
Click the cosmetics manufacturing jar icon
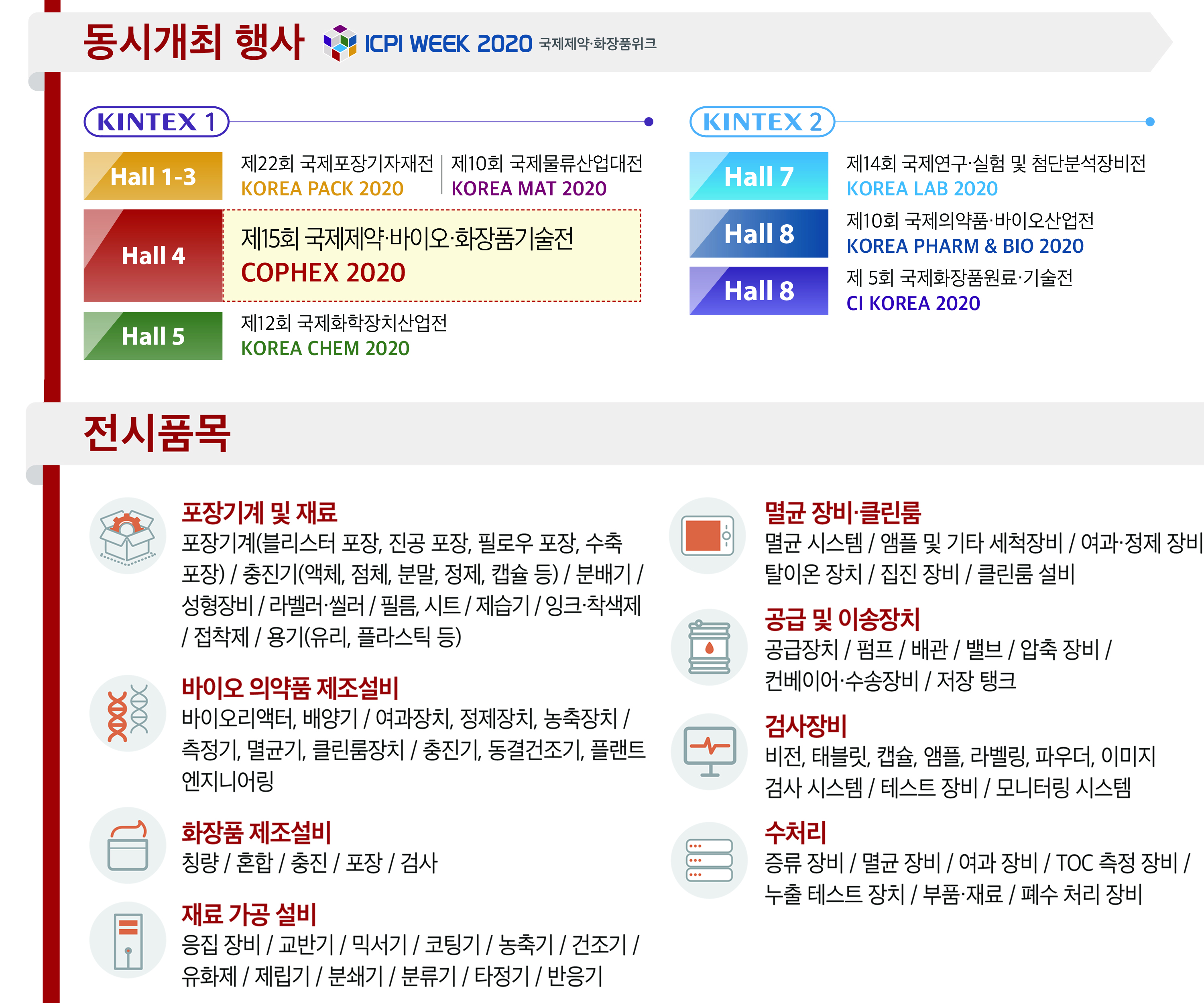click(127, 845)
